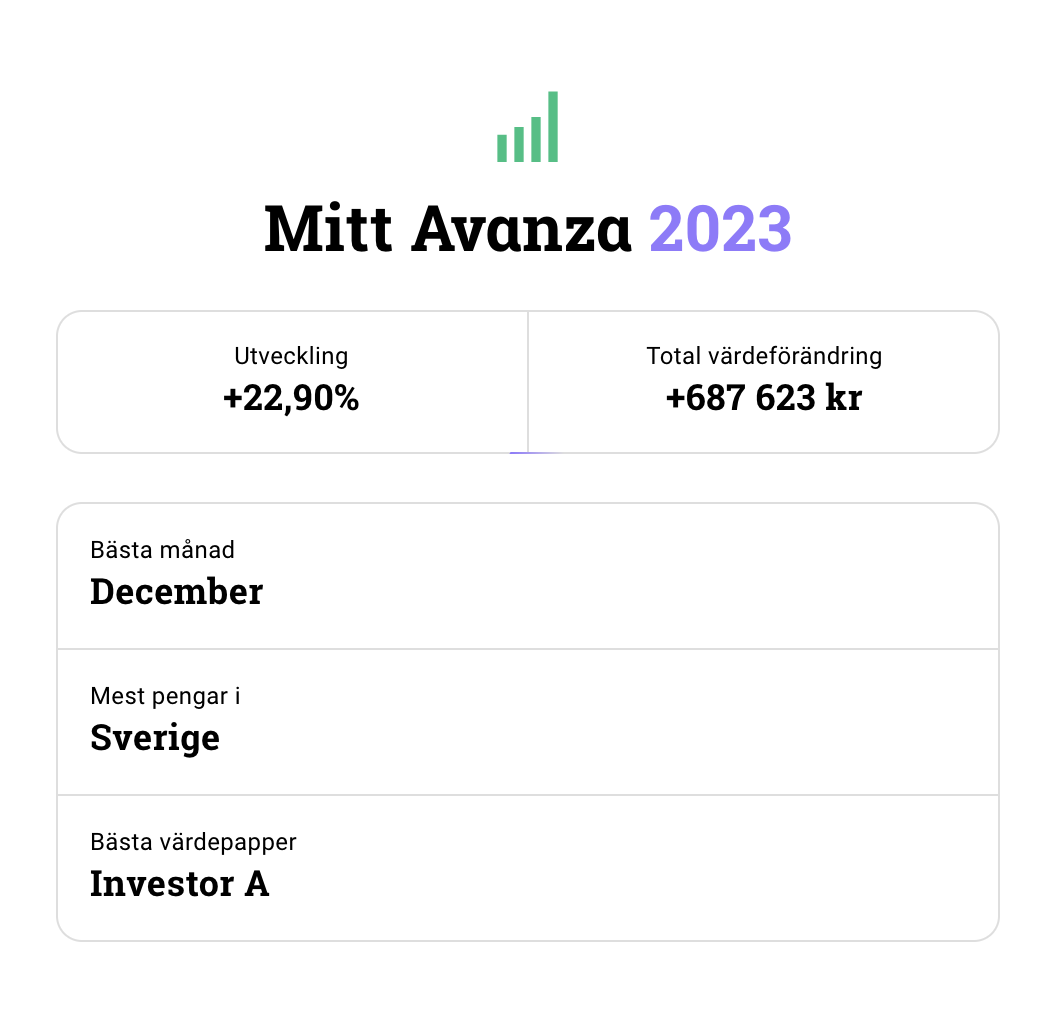Open the Investor A security

pyautogui.click(x=180, y=884)
